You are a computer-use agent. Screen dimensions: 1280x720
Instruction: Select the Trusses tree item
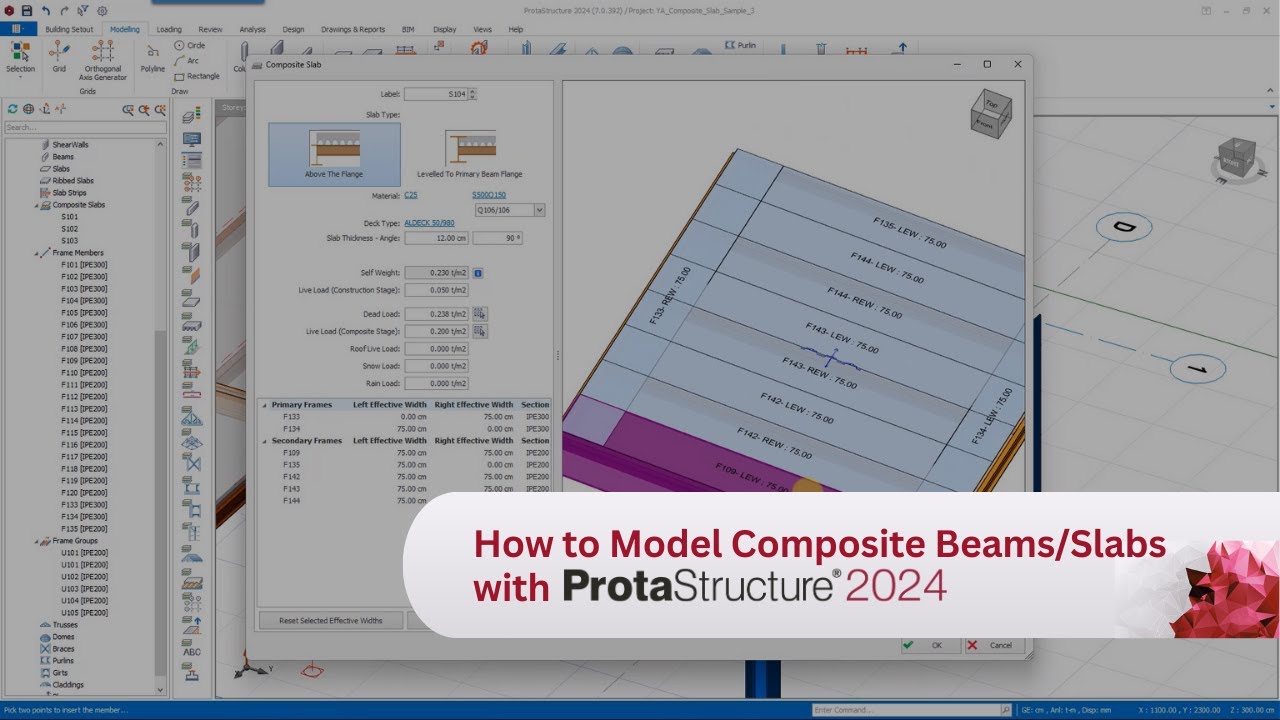65,625
